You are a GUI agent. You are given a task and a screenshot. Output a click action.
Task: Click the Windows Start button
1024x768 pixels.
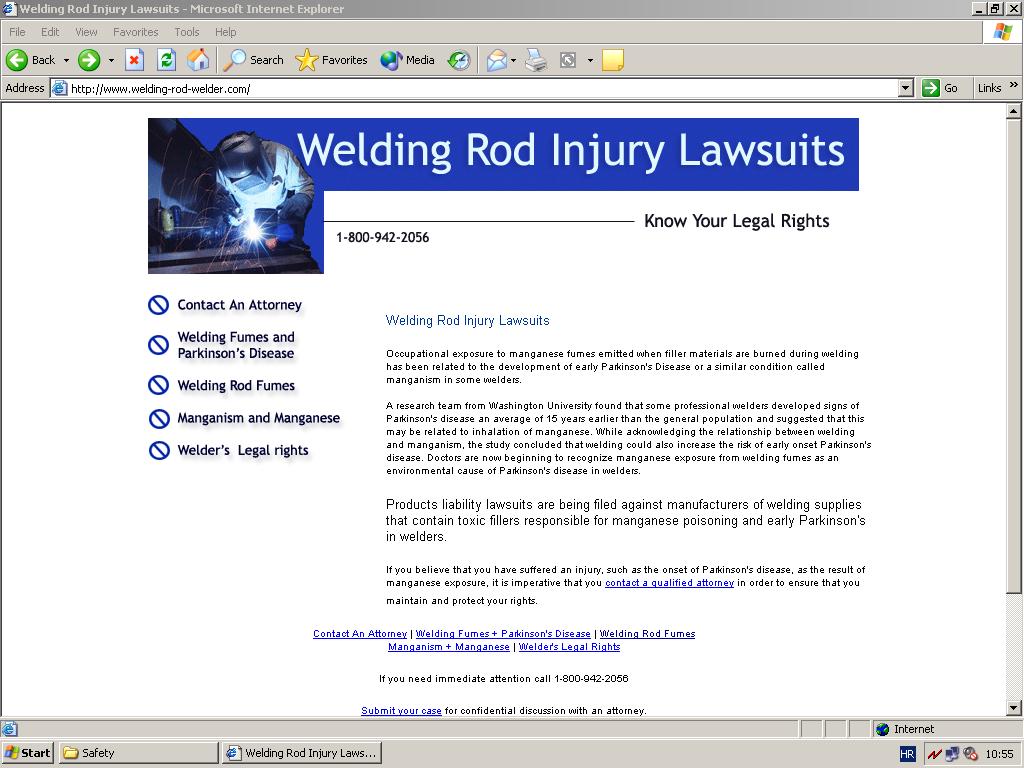pos(27,754)
